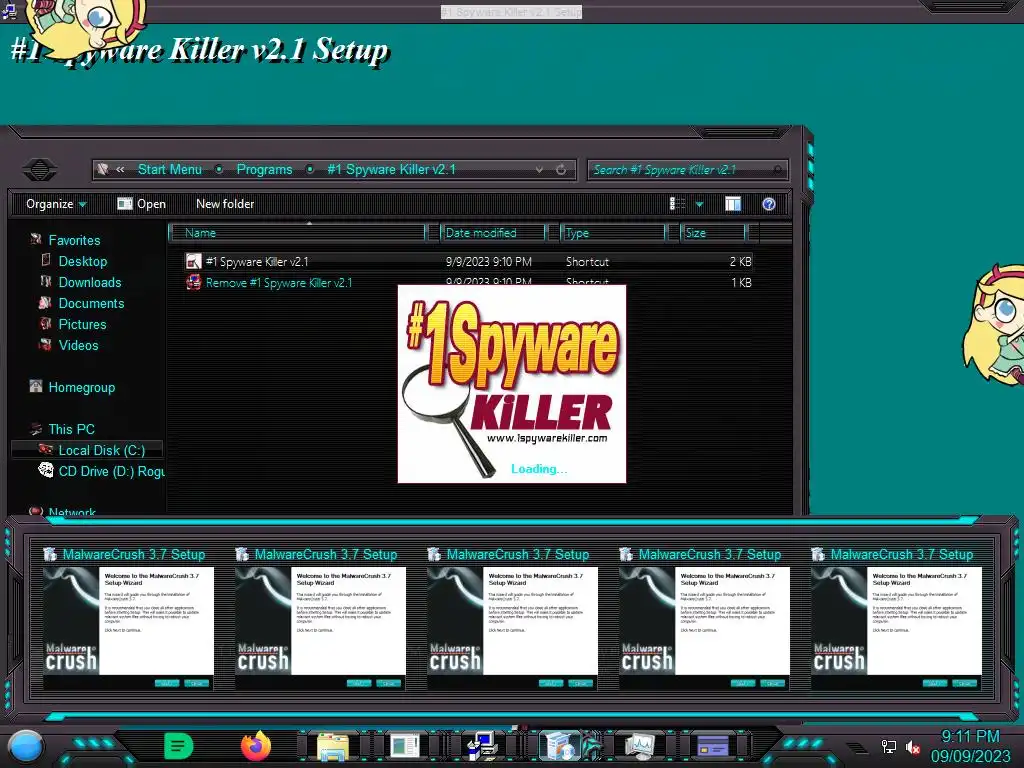Show the clock and date flyout
The width and height of the screenshot is (1024, 768).
coord(970,746)
